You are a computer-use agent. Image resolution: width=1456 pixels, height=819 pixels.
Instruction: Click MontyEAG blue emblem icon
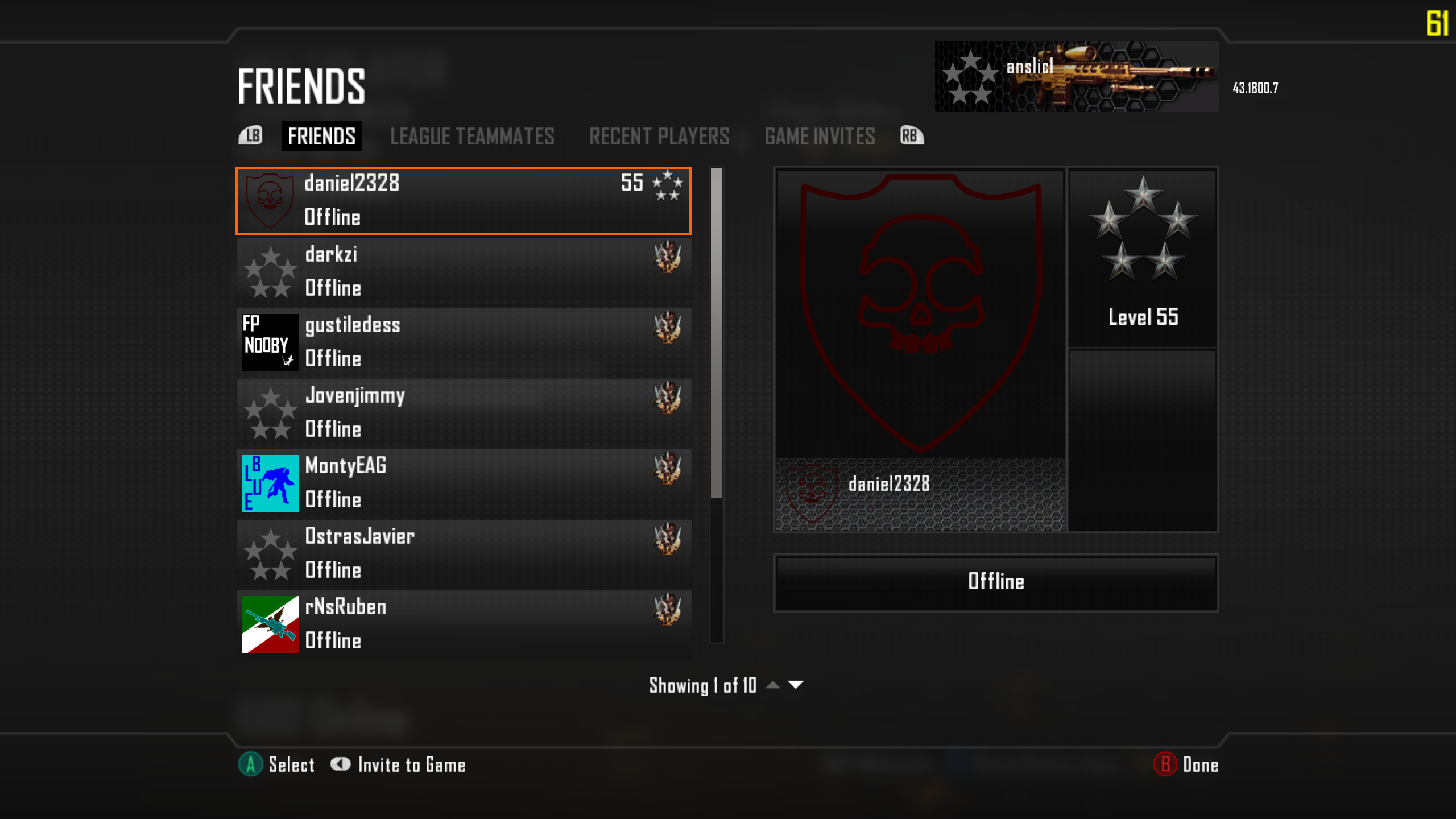(270, 483)
